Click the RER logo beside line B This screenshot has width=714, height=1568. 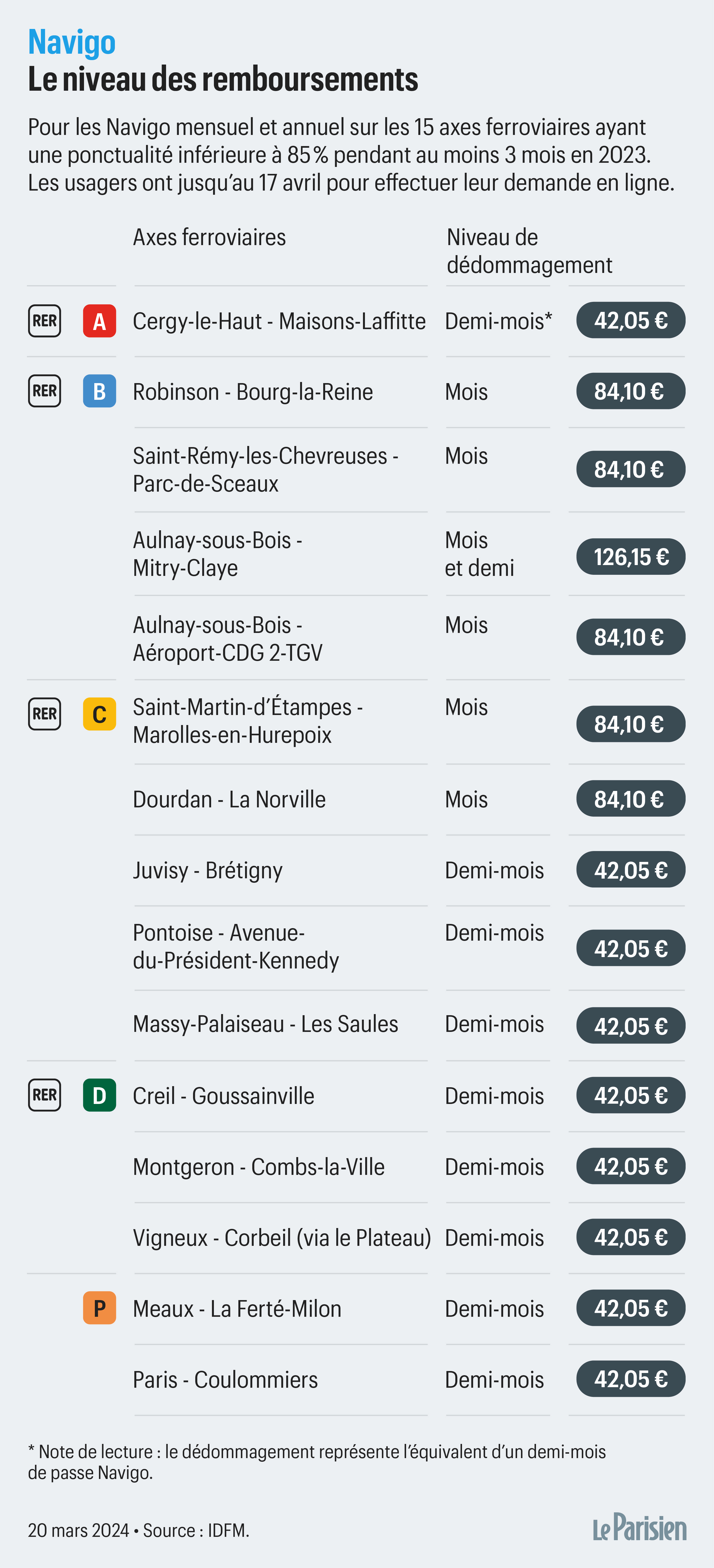point(45,391)
